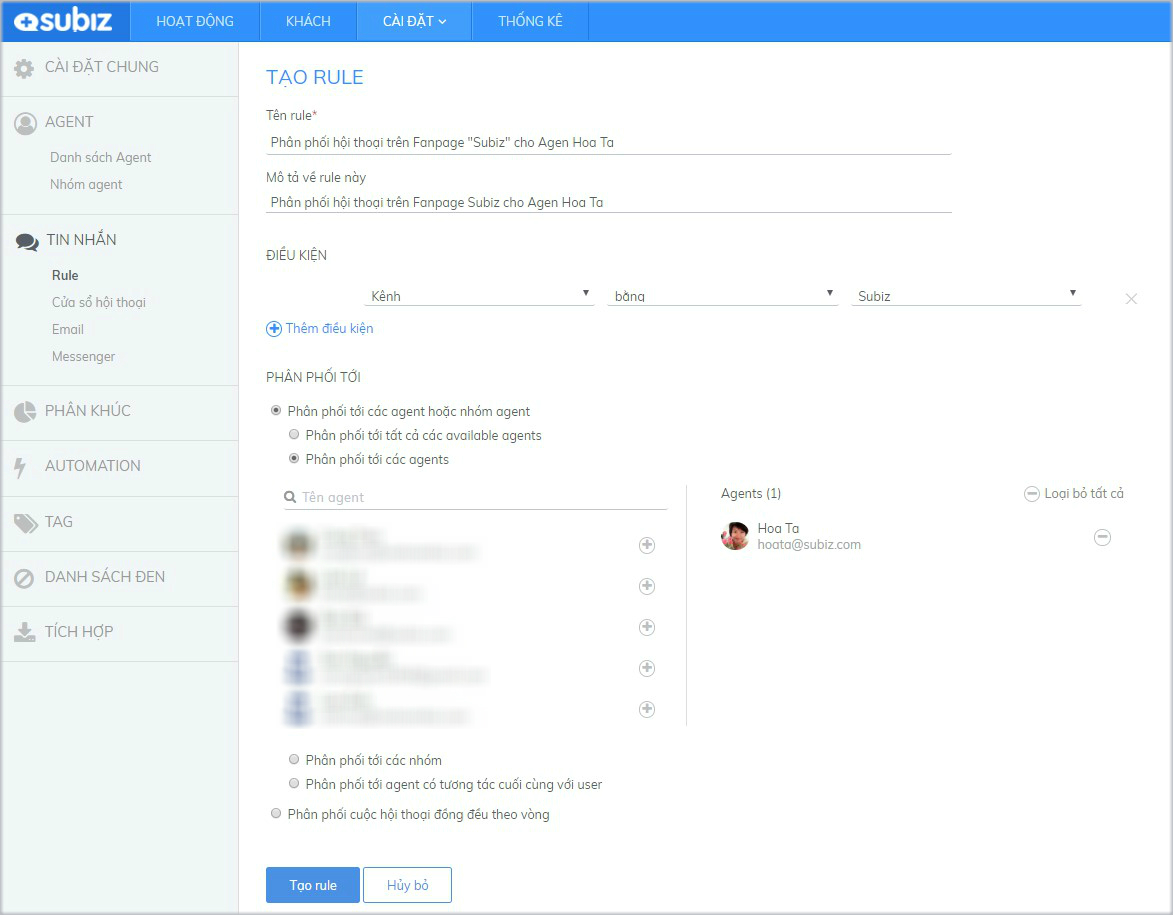Open the CÀI ĐẶT navigation dropdown
Screen dimensions: 1173x915
click(413, 20)
